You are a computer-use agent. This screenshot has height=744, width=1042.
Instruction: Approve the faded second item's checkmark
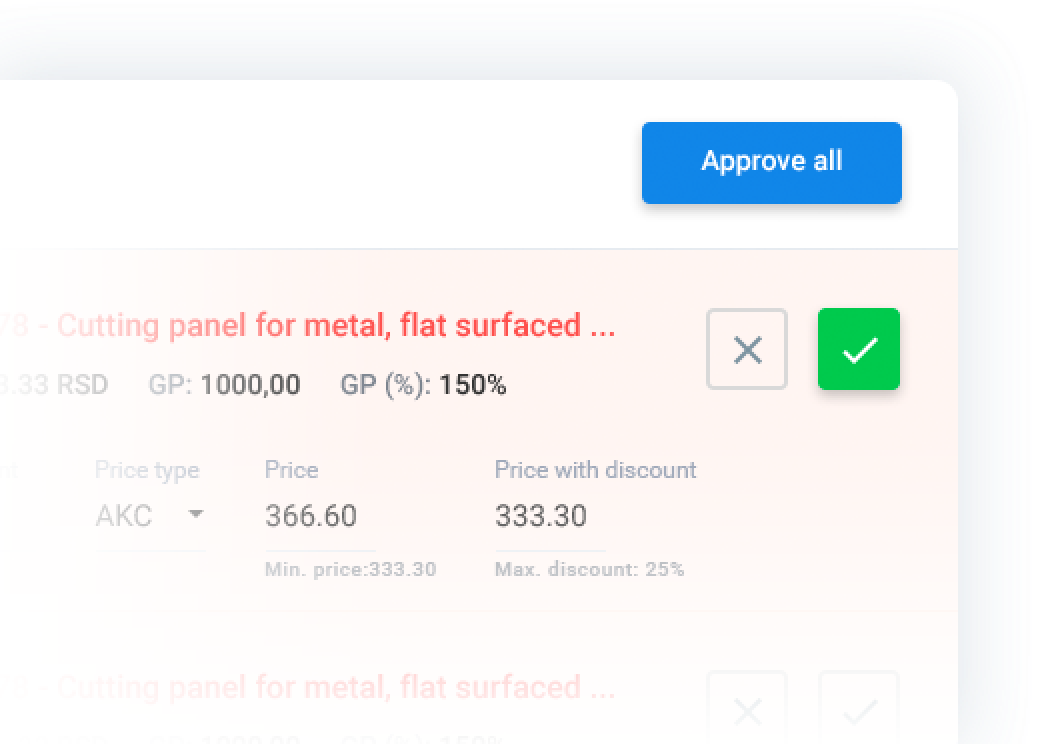pos(858,710)
